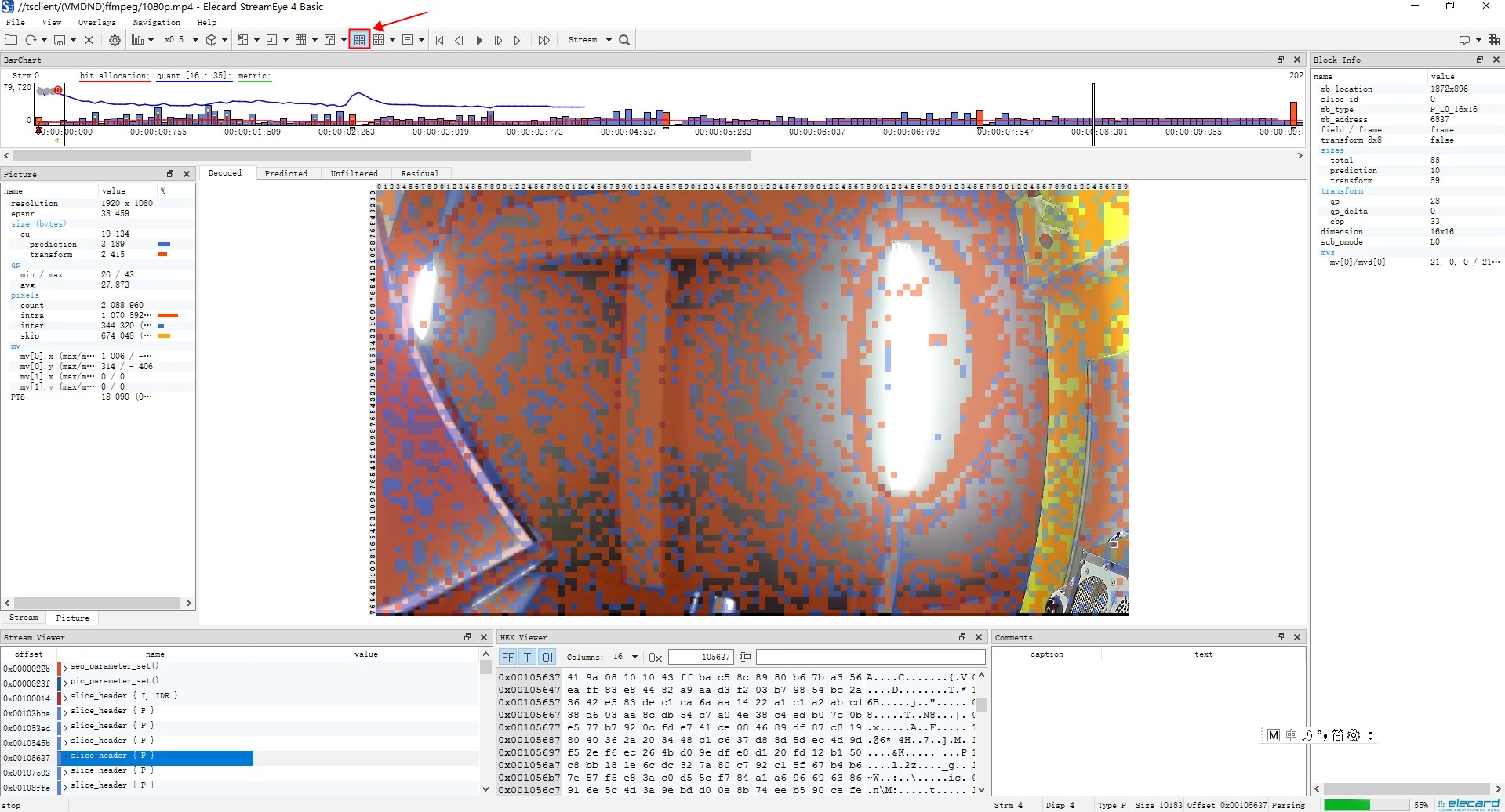Toggle the 0x prefix button in HEX Viewer

[x=656, y=657]
